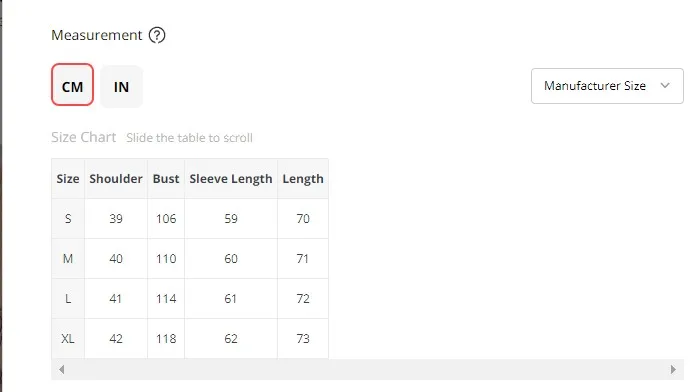Click the Sleeve Length column header

(231, 179)
